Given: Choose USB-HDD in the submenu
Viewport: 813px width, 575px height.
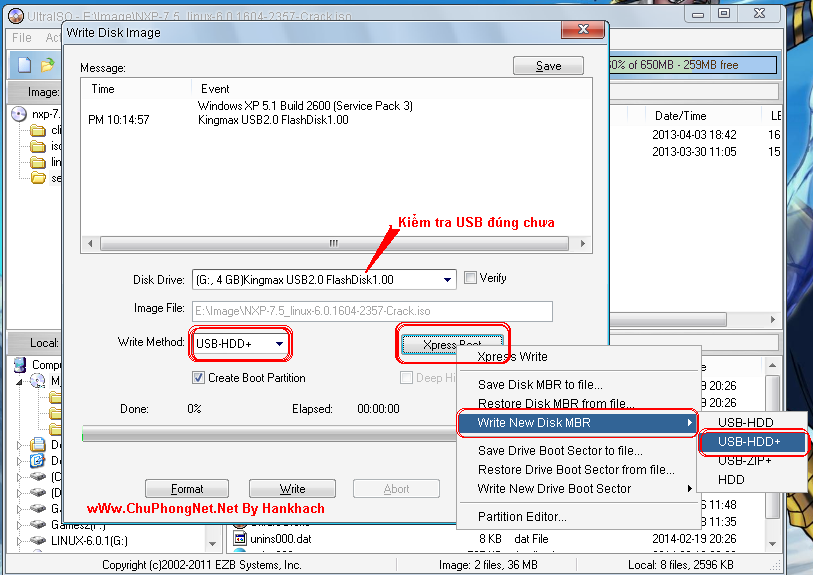Looking at the screenshot, I should click(x=752, y=423).
